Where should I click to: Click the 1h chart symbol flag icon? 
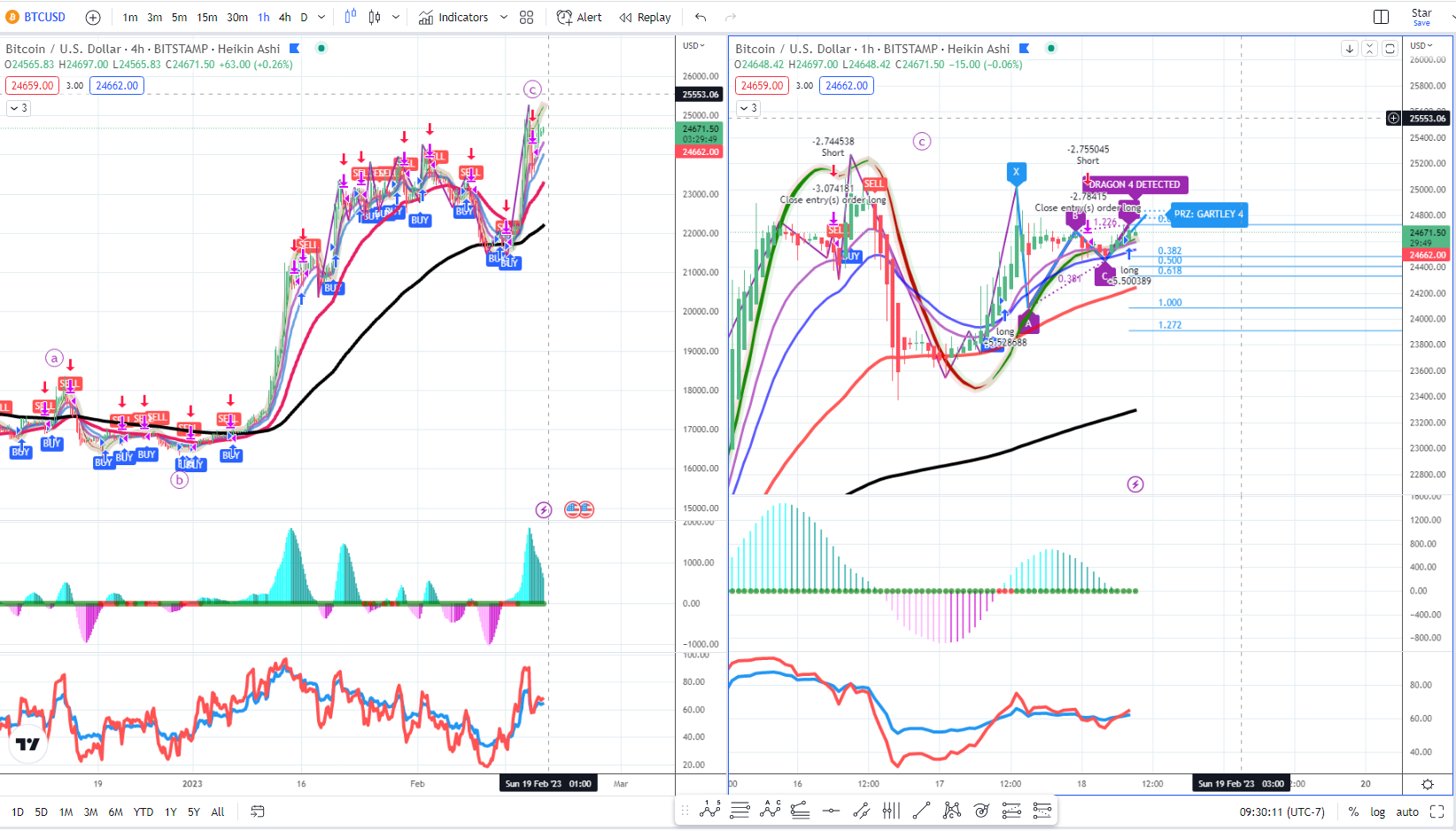(1025, 48)
